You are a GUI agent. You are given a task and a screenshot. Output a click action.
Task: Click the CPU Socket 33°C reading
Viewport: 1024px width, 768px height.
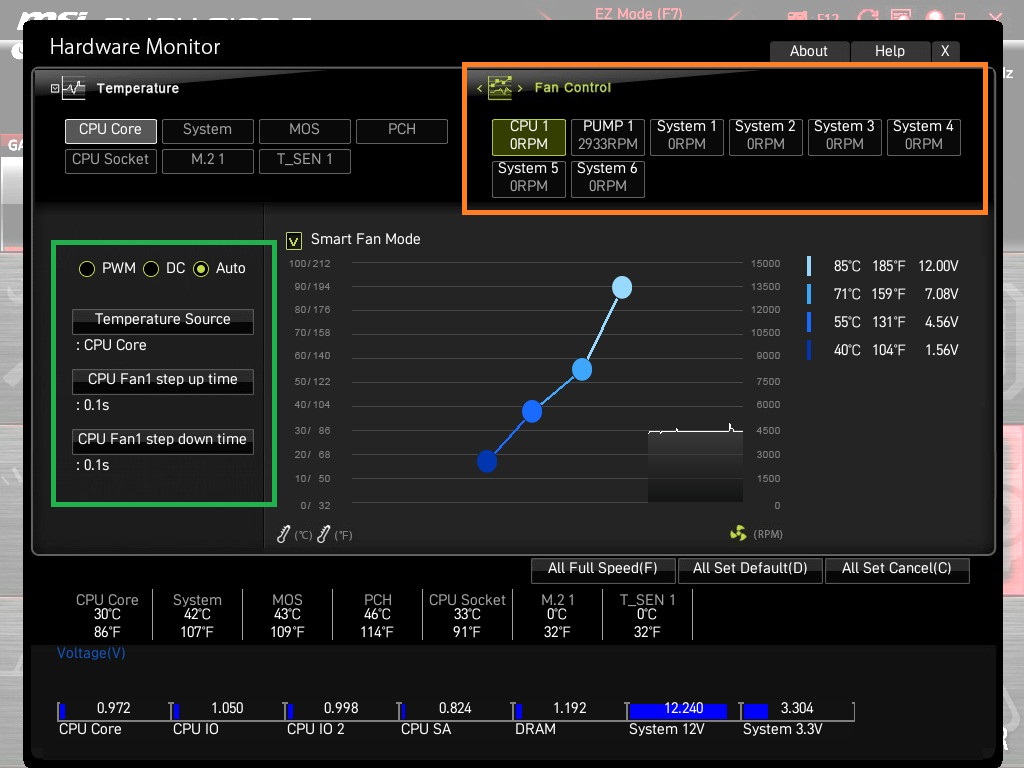click(x=467, y=615)
